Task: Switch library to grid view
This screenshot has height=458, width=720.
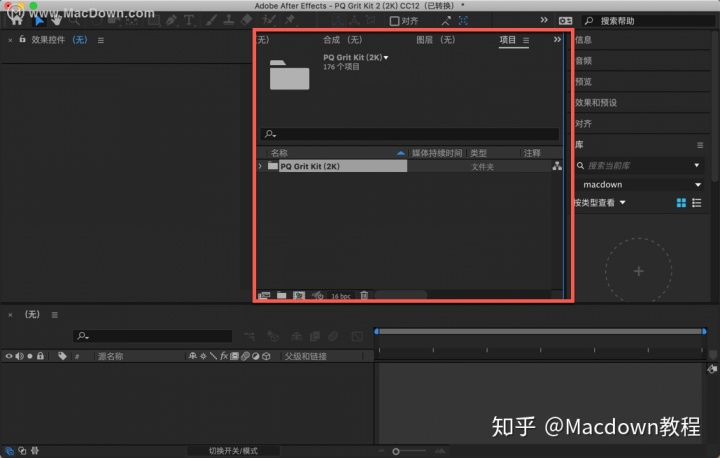Action: pyautogui.click(x=681, y=203)
